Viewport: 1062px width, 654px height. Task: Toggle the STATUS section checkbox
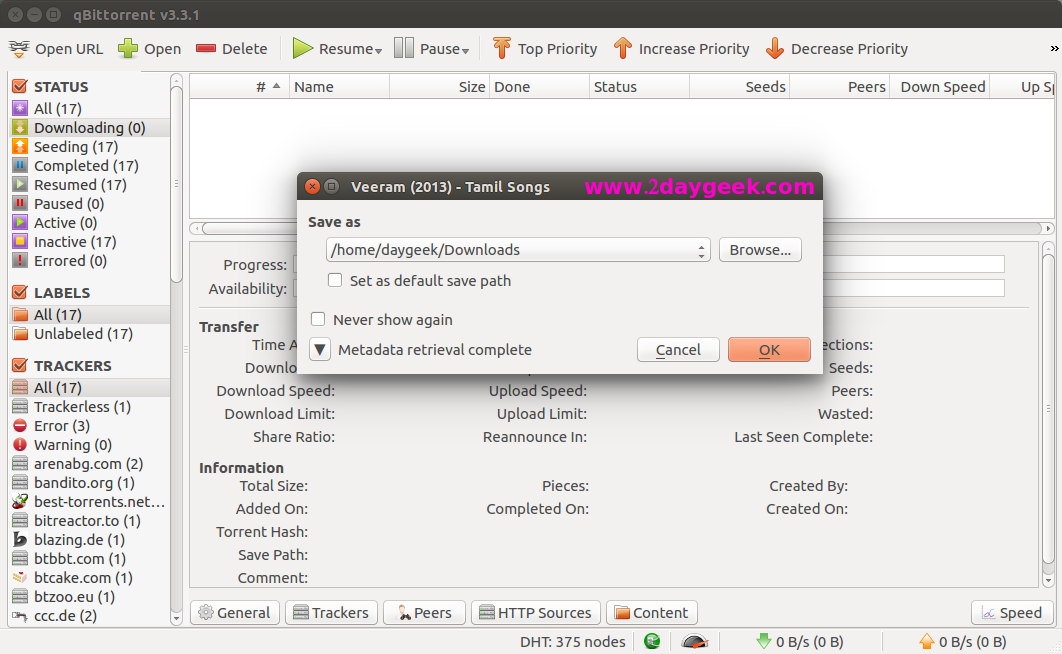20,87
